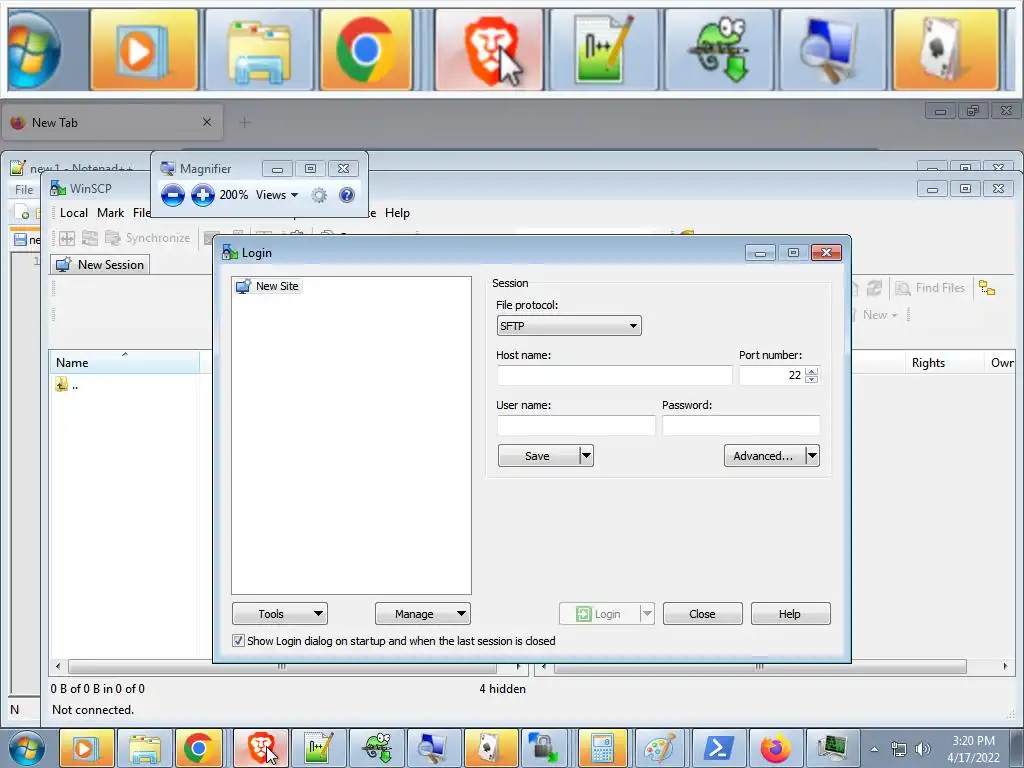Open the Magnifier Views dropdown
The width and height of the screenshot is (1024, 768).
[277, 195]
